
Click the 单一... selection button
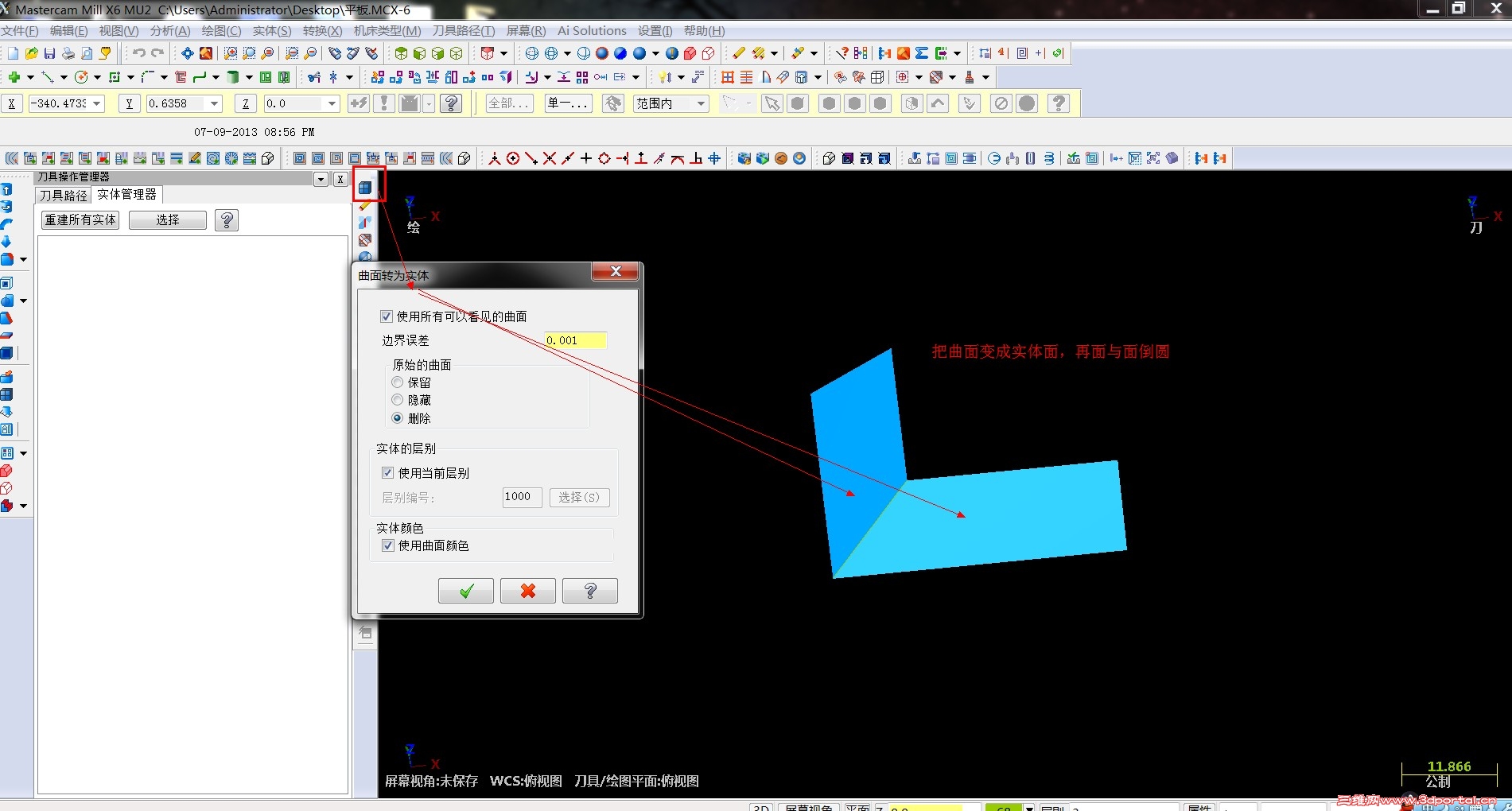click(569, 103)
